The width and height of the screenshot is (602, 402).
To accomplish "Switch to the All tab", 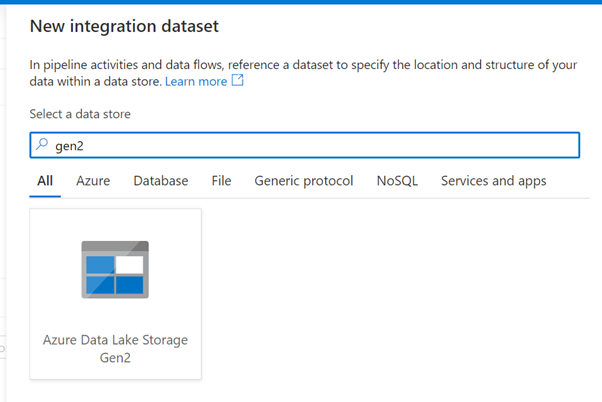I will tap(45, 181).
